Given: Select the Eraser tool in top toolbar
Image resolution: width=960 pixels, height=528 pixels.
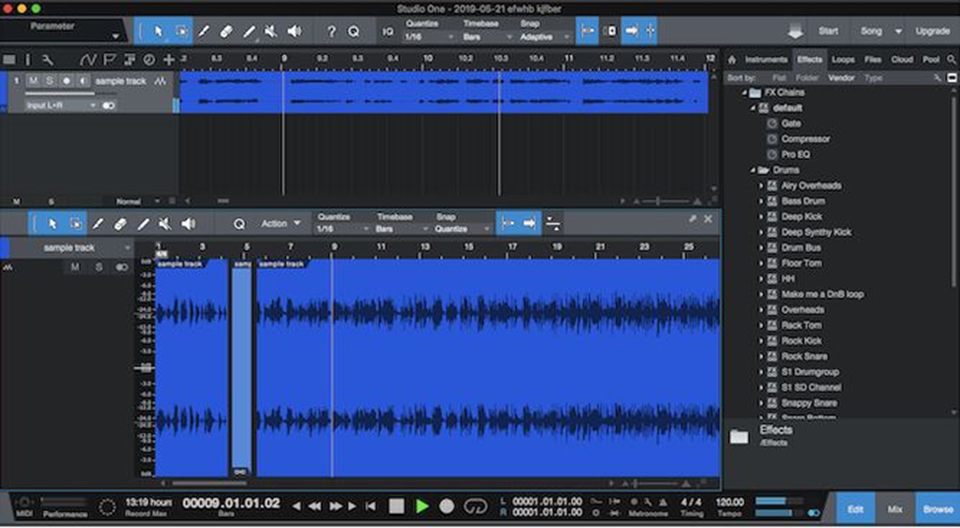Looking at the screenshot, I should [x=226, y=31].
